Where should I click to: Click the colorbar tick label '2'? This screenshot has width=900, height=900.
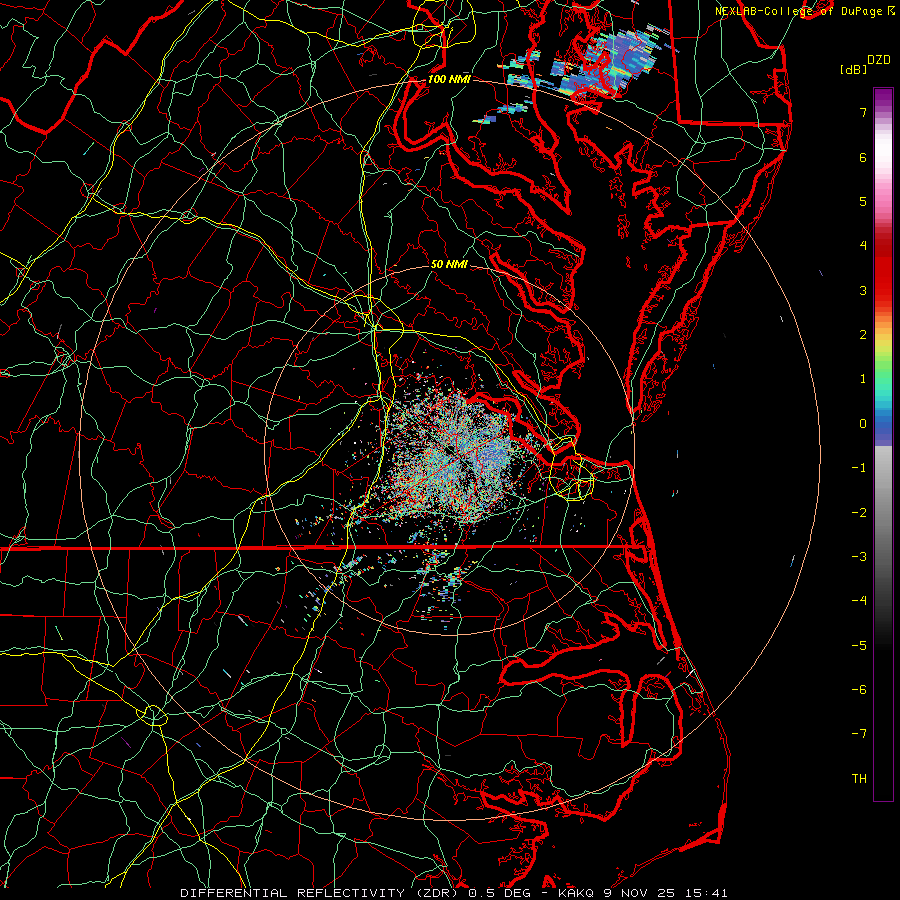point(863,335)
